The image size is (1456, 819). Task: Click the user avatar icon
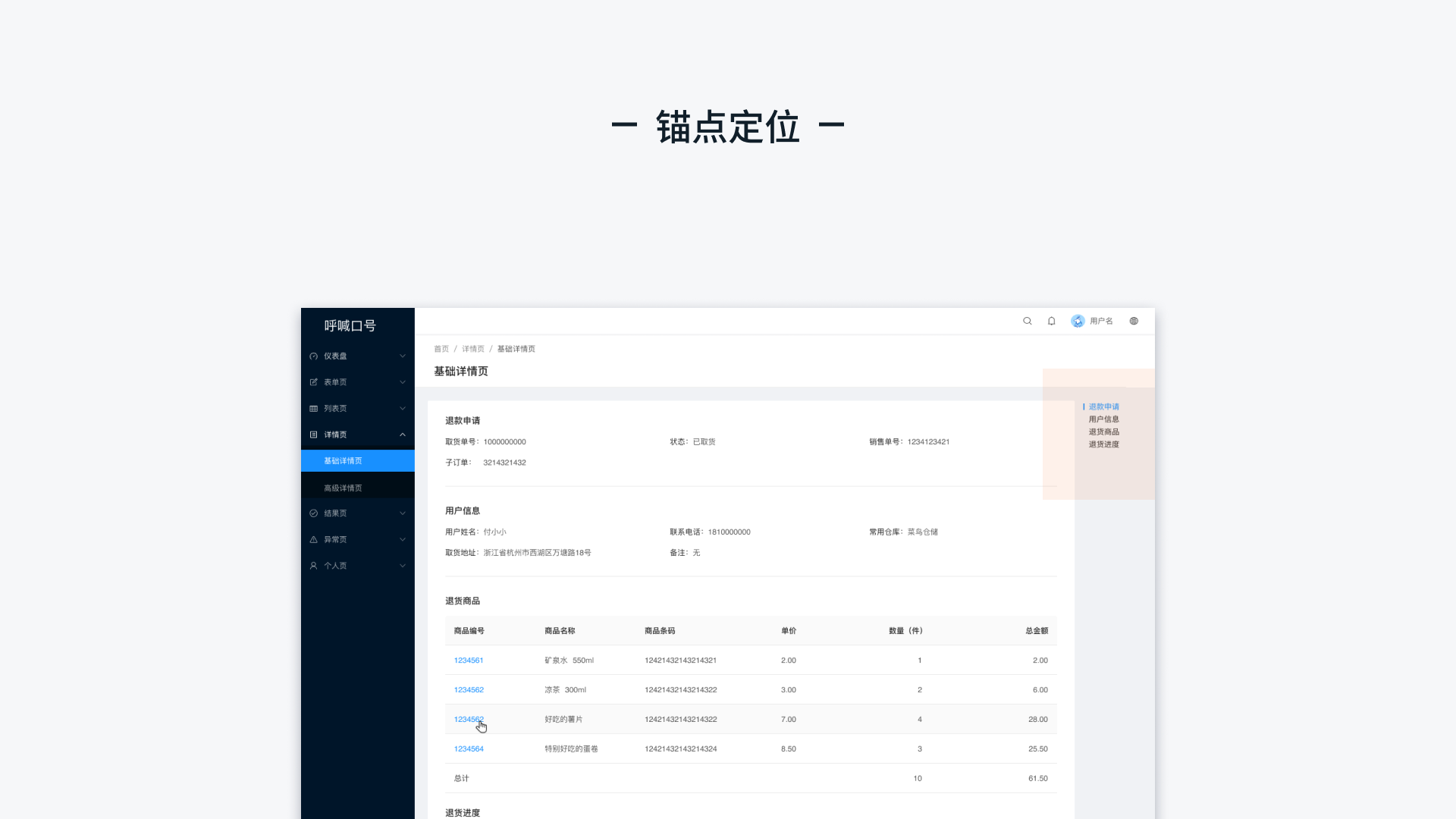tap(1078, 321)
